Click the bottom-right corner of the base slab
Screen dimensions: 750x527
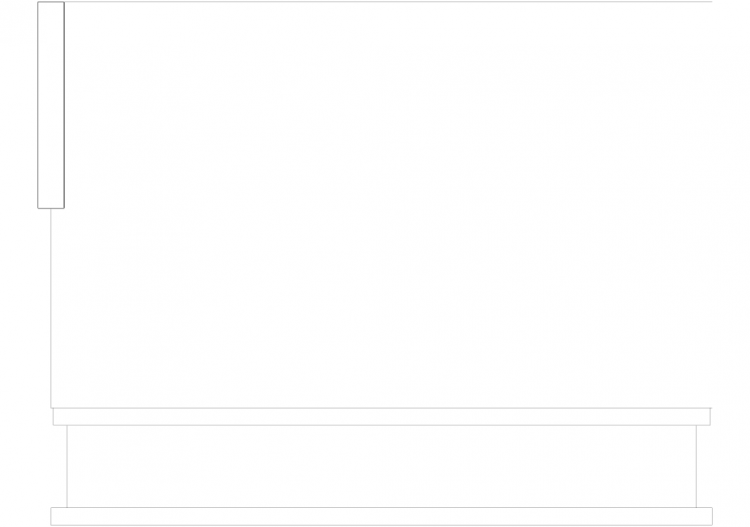coord(712,525)
